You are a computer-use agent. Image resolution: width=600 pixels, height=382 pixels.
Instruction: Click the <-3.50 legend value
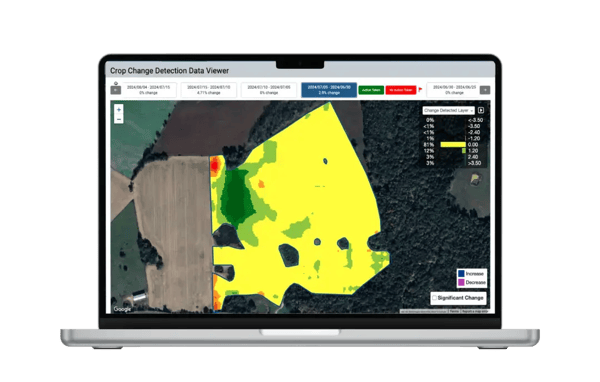(475, 120)
